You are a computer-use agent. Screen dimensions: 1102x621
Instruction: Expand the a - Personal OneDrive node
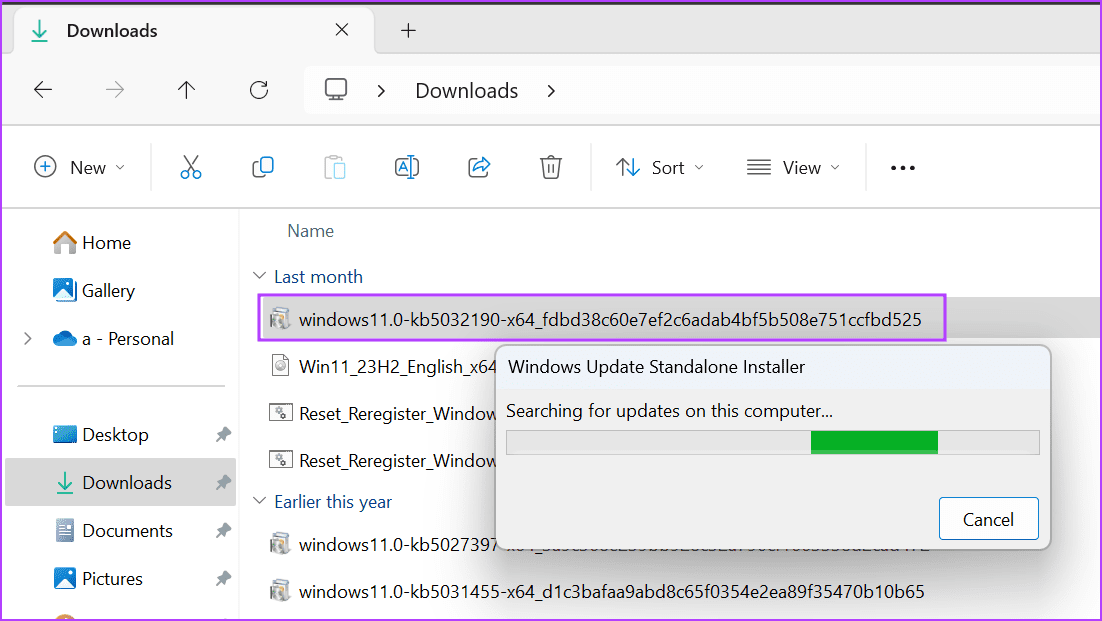pyautogui.click(x=27, y=339)
